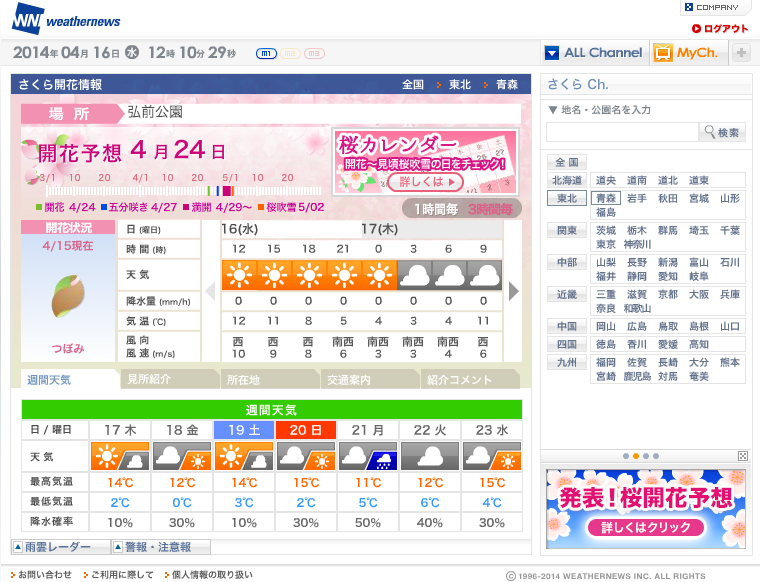760x582 pixels.
Task: Select the 北海道 region button
Action: coord(567,180)
